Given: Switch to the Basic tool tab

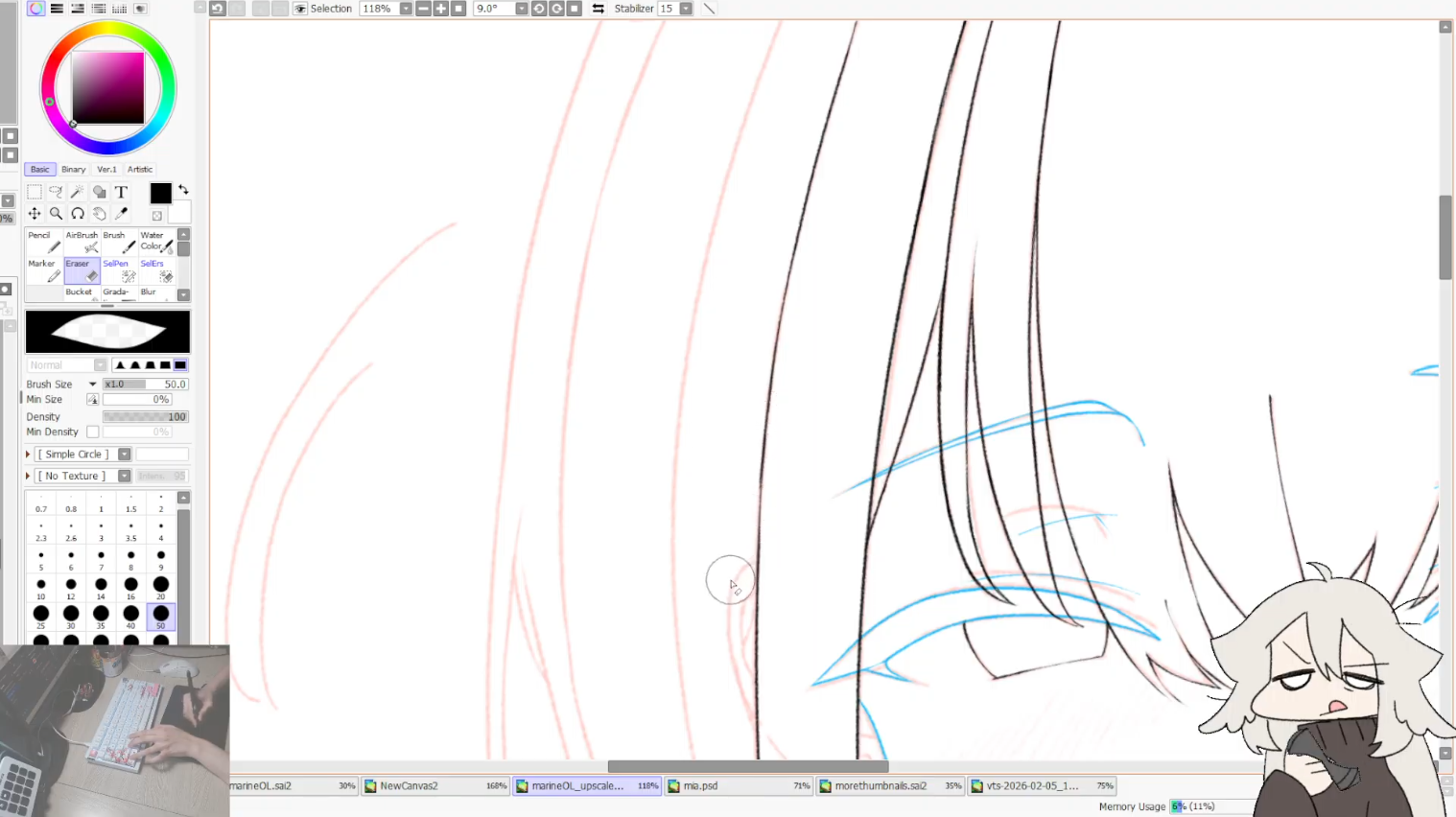Looking at the screenshot, I should 39,170.
